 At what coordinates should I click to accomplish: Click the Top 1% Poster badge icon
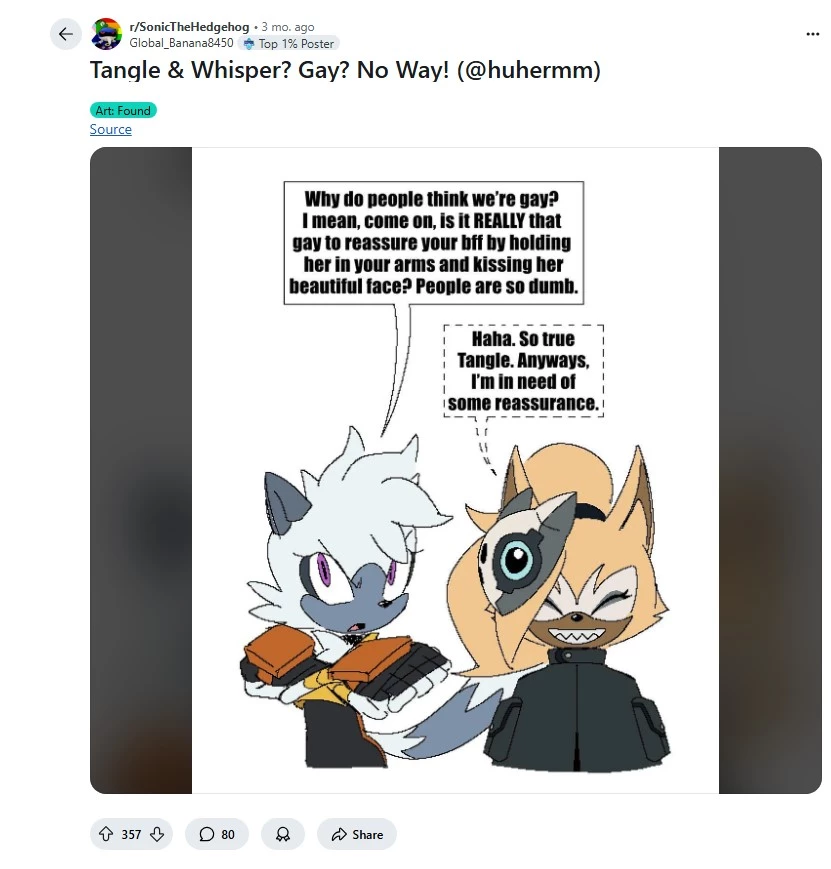(x=249, y=43)
